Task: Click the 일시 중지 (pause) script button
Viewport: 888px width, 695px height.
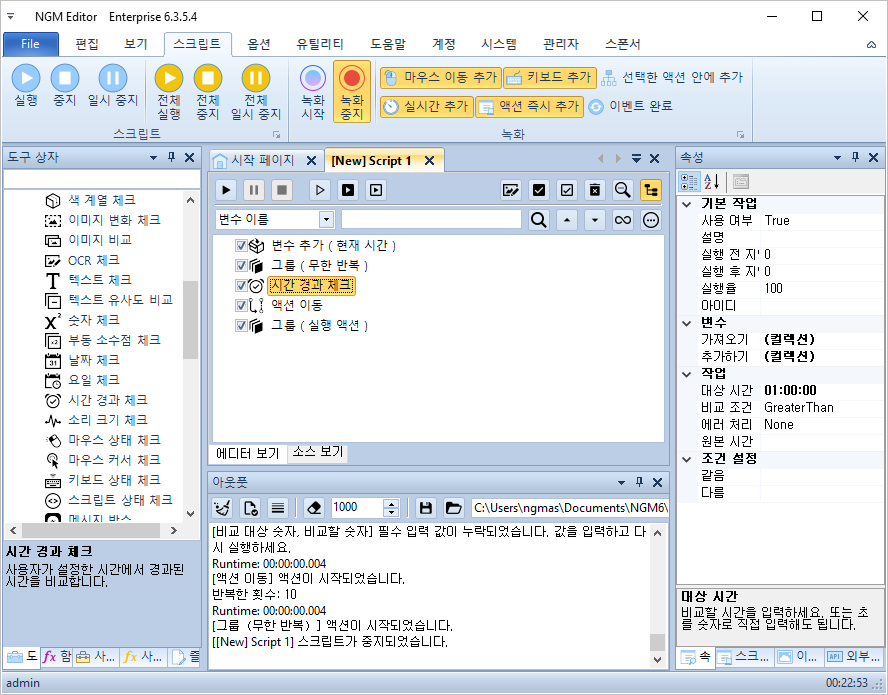Action: [113, 85]
